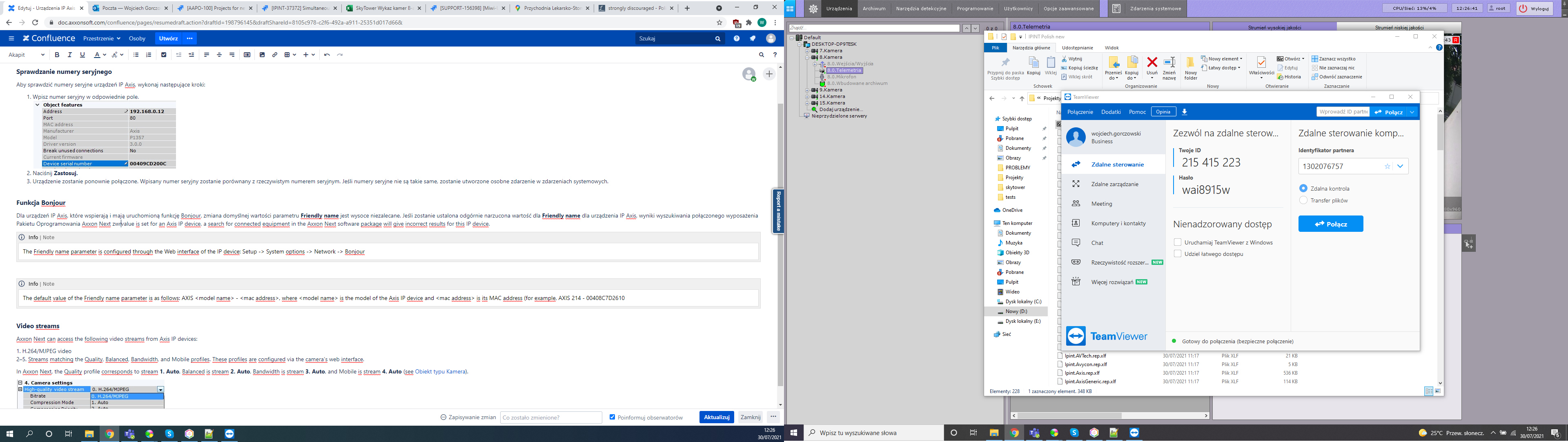Toggle bold formatting in Confluence editor
This screenshot has width=1568, height=442.
(57, 55)
